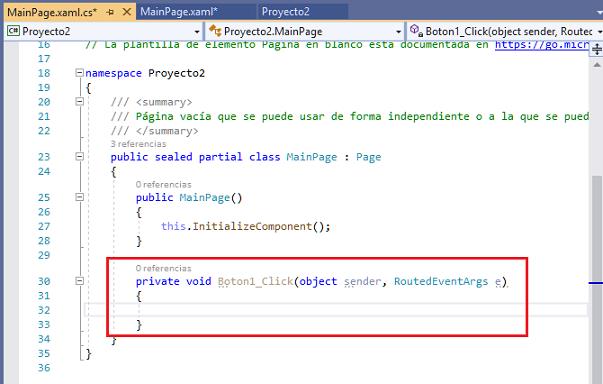The height and width of the screenshot is (384, 603).
Task: Click the method icon beside Boton1_Click
Action: [416, 30]
